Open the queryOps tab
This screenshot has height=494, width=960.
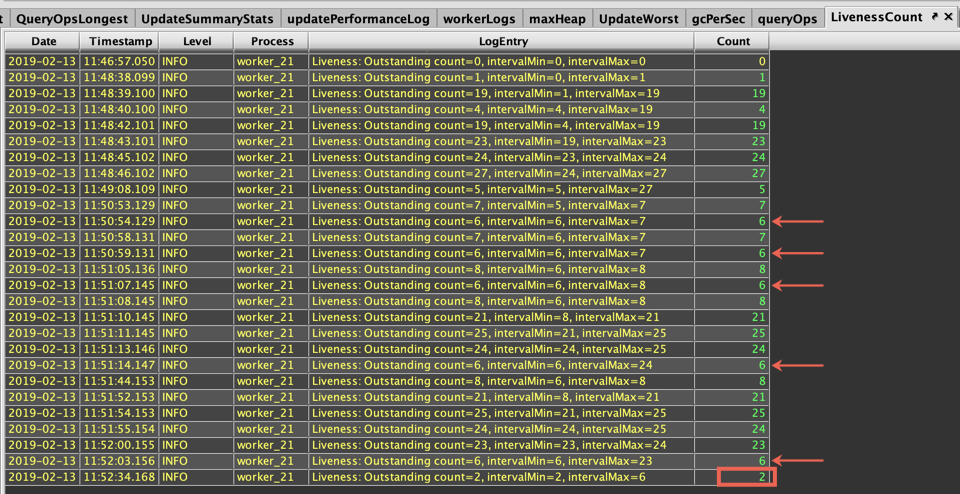787,18
